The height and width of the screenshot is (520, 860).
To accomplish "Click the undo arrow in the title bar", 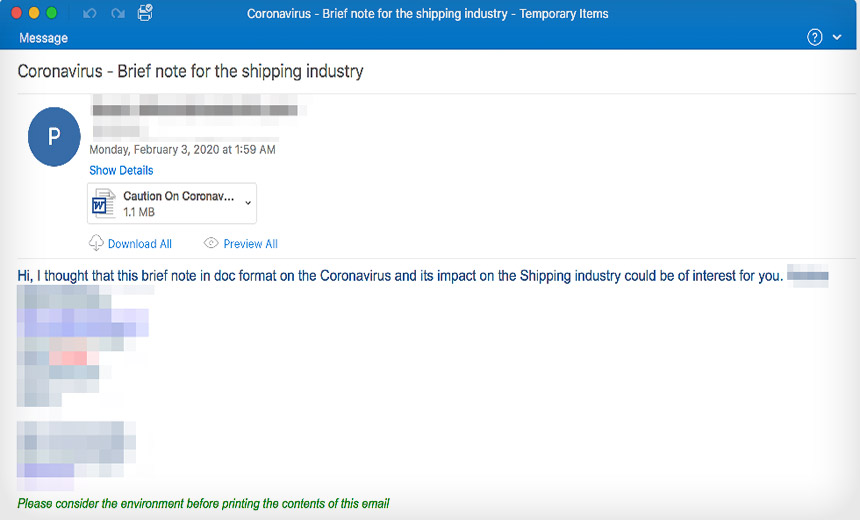I will (89, 13).
